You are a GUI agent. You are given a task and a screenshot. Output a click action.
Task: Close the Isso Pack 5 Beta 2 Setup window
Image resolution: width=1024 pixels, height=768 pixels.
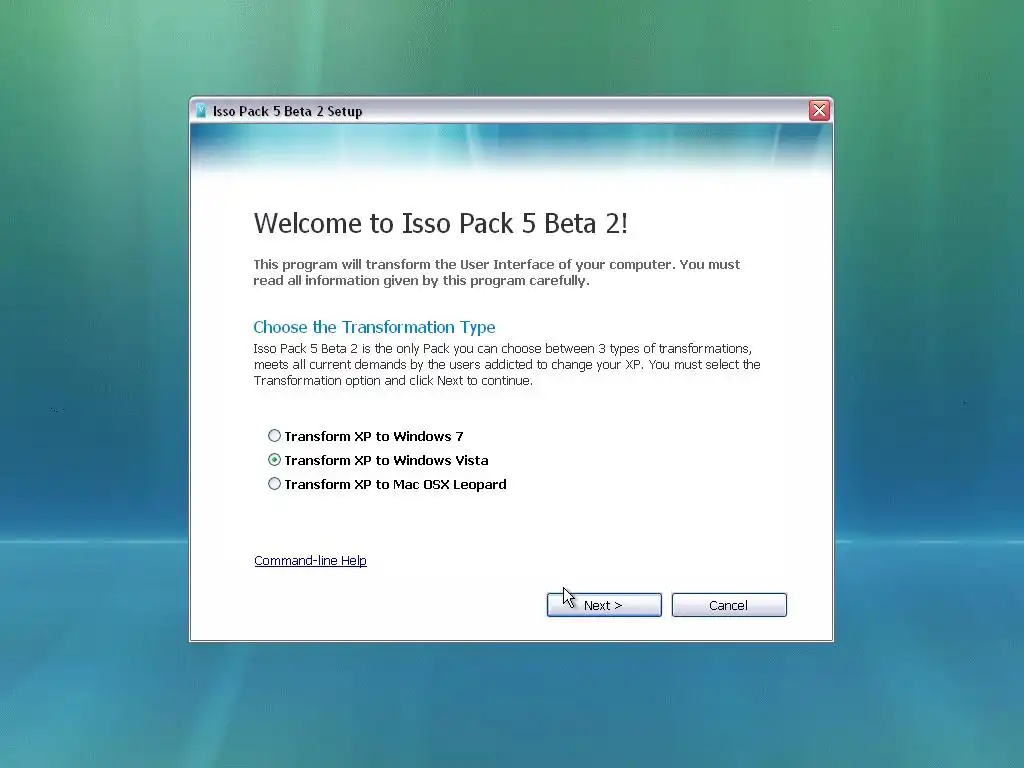pyautogui.click(x=819, y=110)
